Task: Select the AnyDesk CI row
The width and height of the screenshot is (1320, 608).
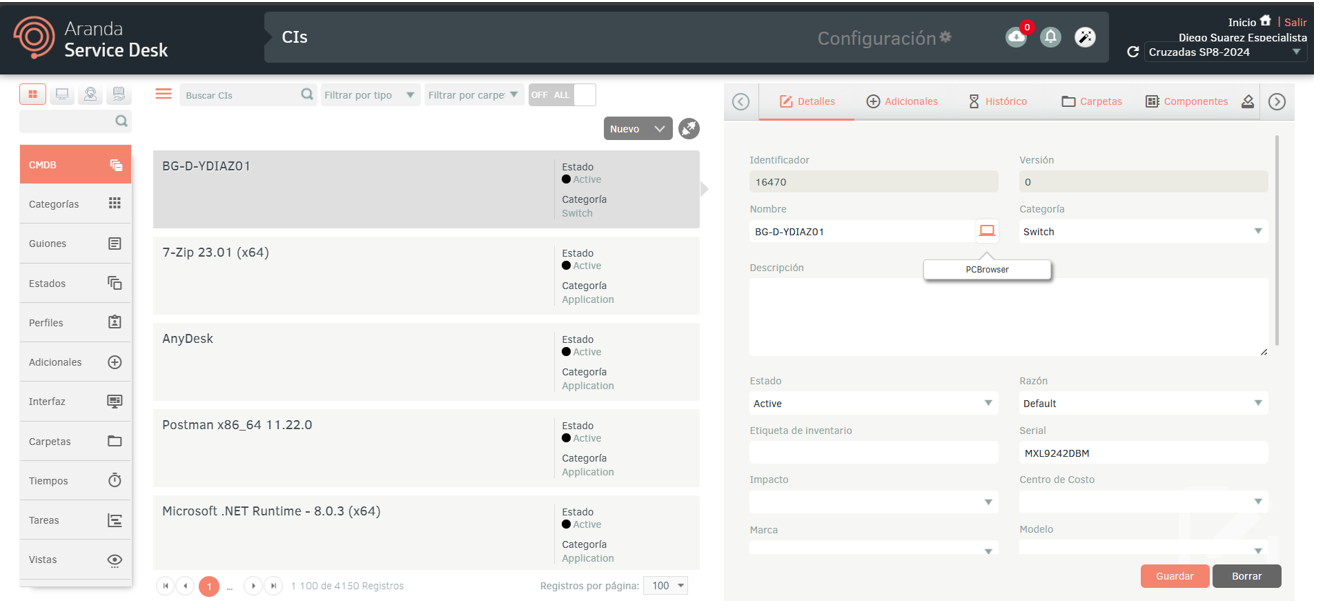Action: tap(426, 362)
